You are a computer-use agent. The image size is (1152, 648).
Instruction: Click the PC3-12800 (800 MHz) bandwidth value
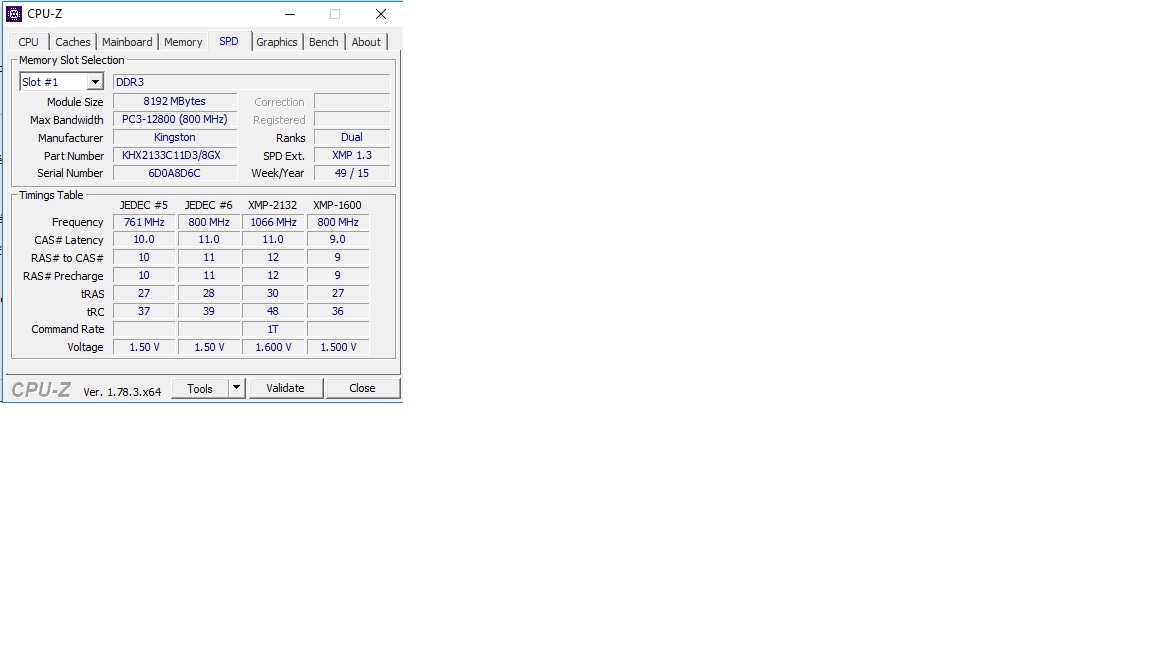click(x=175, y=119)
